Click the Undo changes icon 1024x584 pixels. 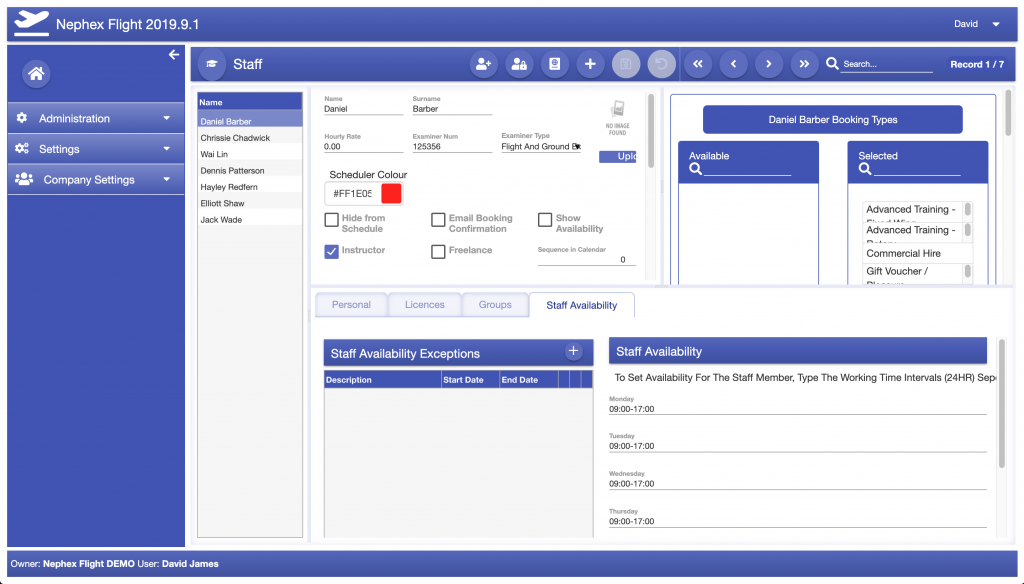point(661,64)
